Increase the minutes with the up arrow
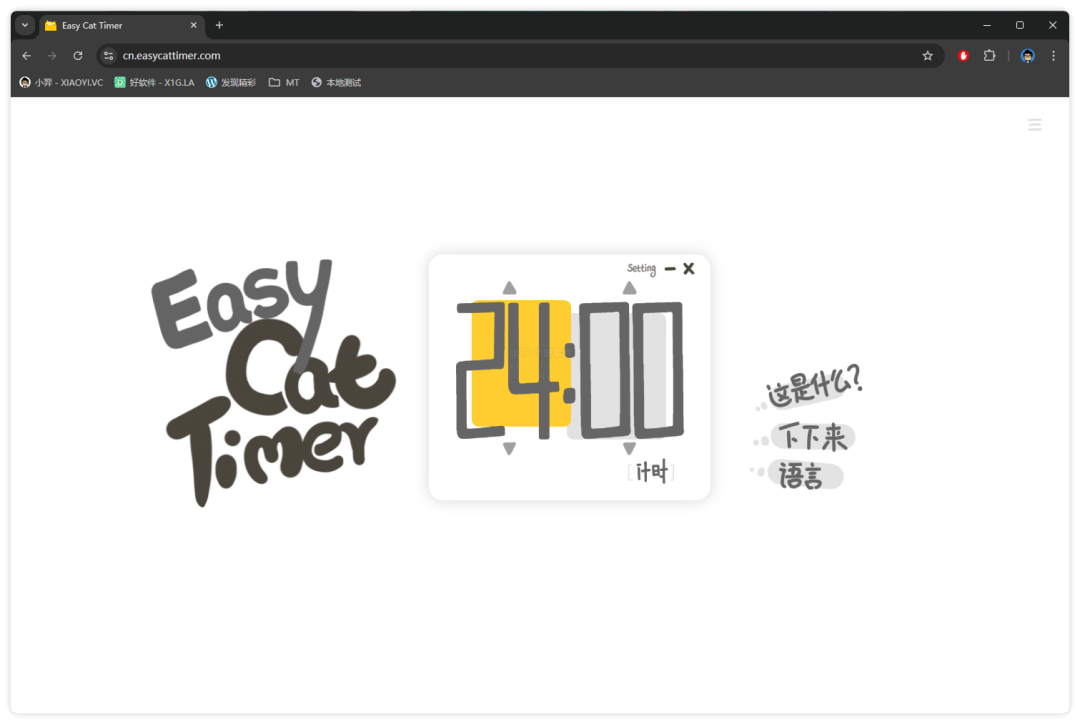1080x724 pixels. pyautogui.click(x=509, y=287)
